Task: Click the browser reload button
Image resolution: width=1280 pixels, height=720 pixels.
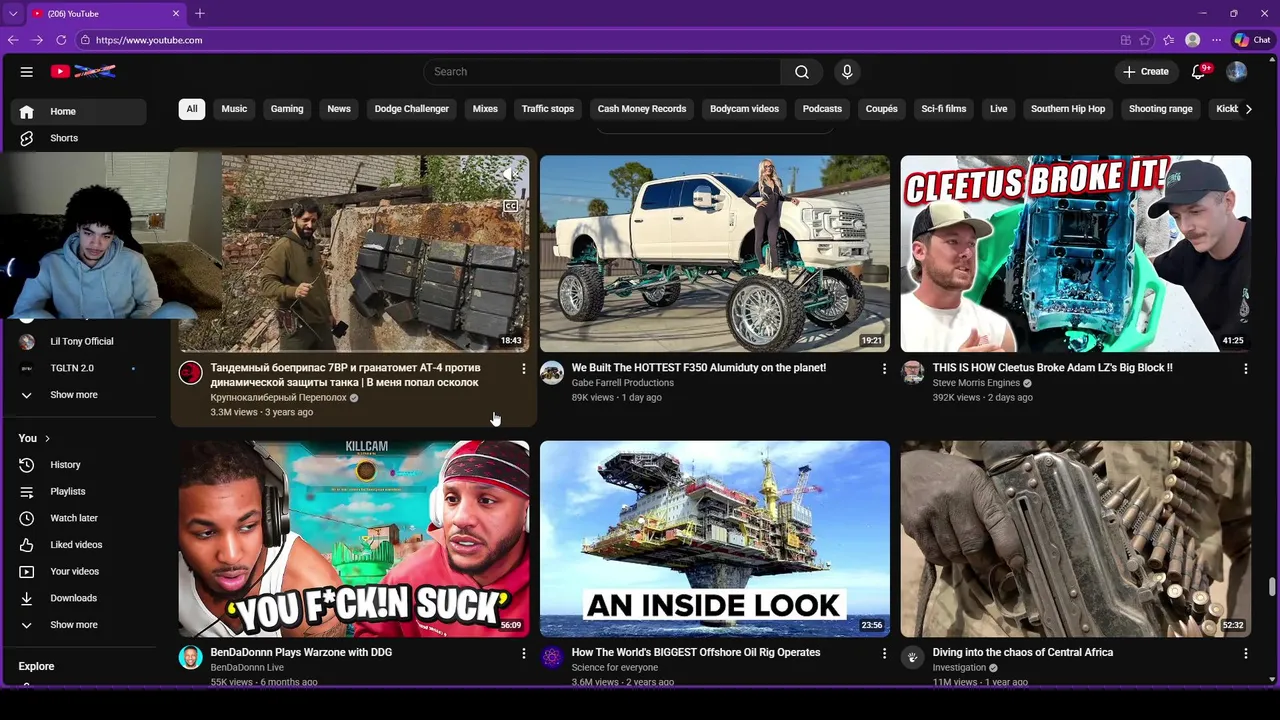Action: [x=61, y=40]
